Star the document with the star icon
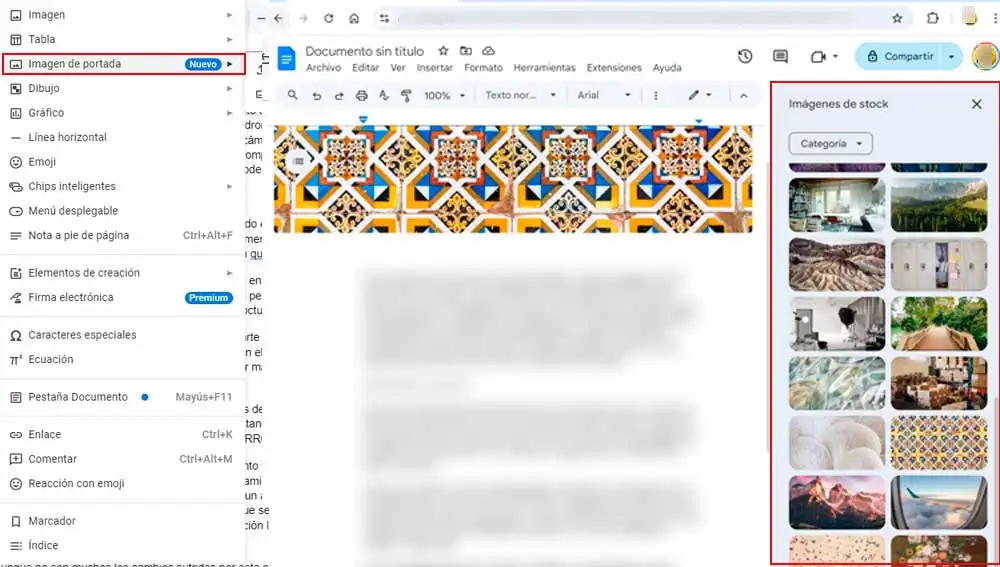Screen dimensions: 1000x567 tap(443, 51)
